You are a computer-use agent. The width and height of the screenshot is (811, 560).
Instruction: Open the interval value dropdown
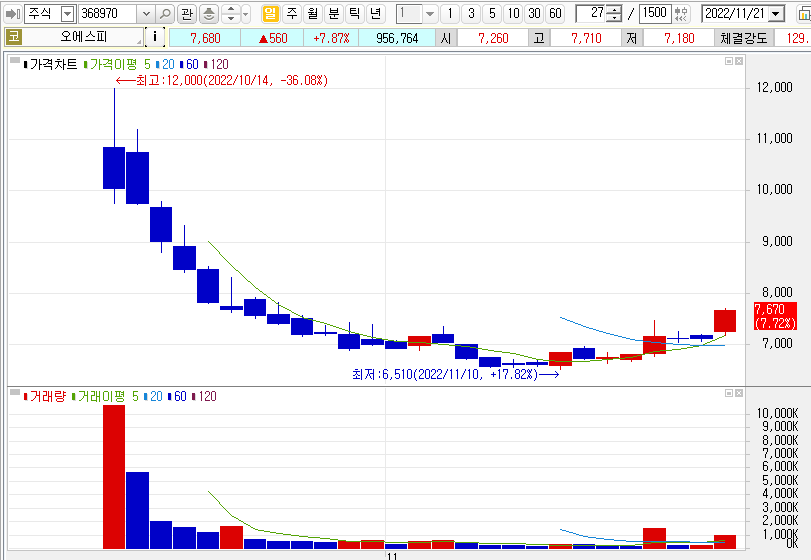pos(430,14)
